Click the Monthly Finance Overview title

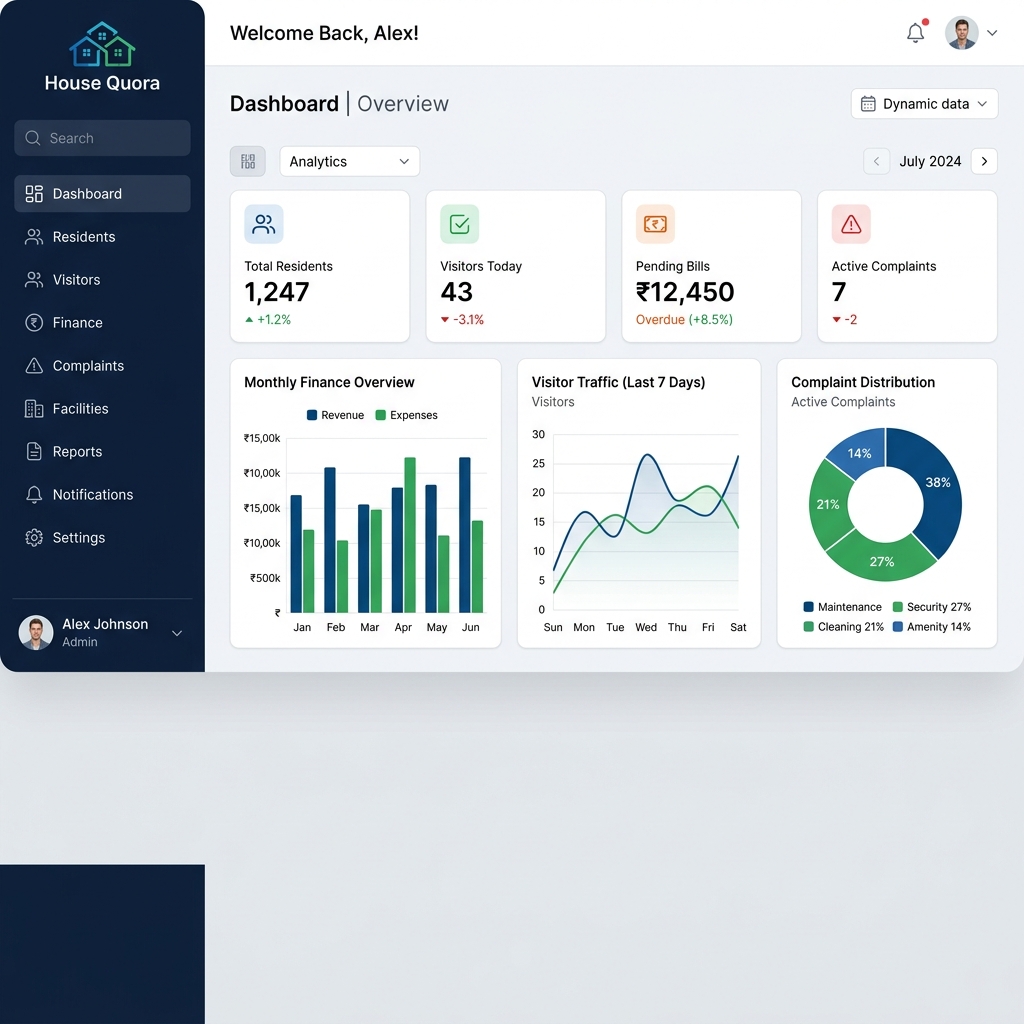click(x=329, y=382)
